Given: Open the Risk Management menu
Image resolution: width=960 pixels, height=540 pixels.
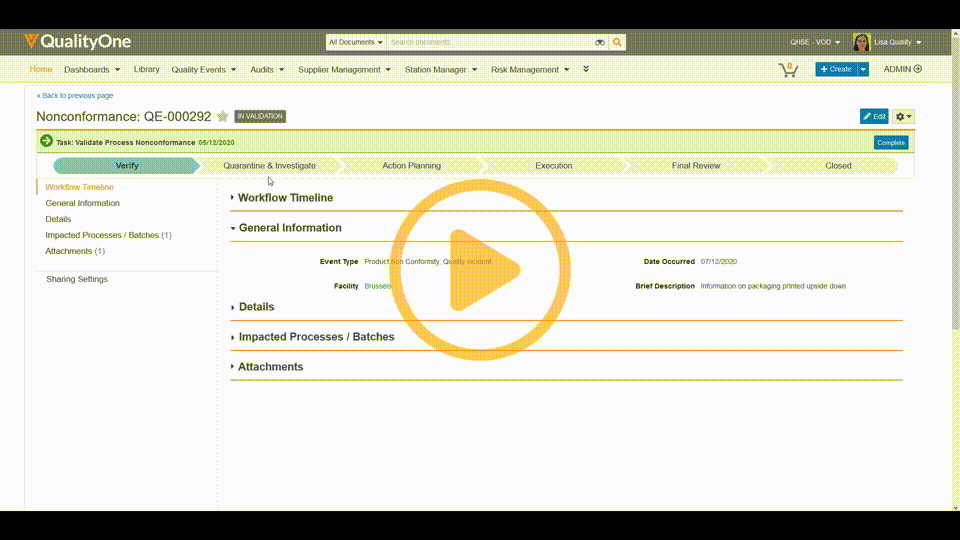Looking at the screenshot, I should click(530, 70).
